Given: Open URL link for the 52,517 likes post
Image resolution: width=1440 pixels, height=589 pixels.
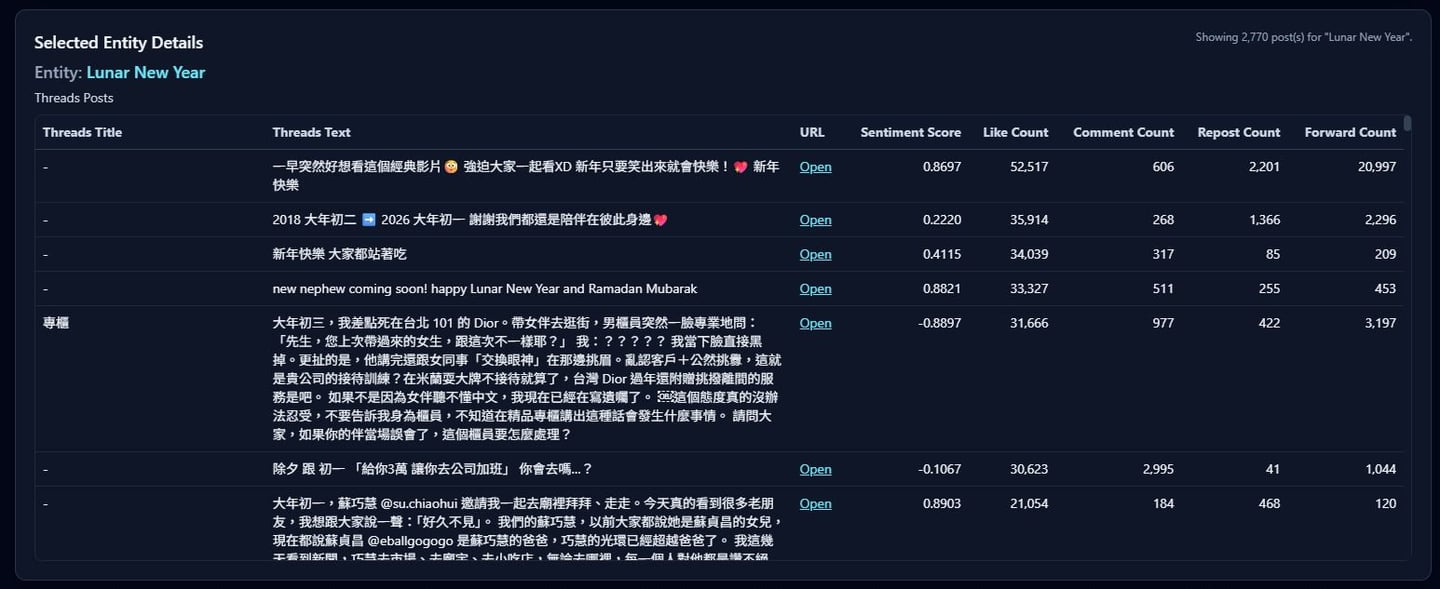Looking at the screenshot, I should tap(815, 167).
